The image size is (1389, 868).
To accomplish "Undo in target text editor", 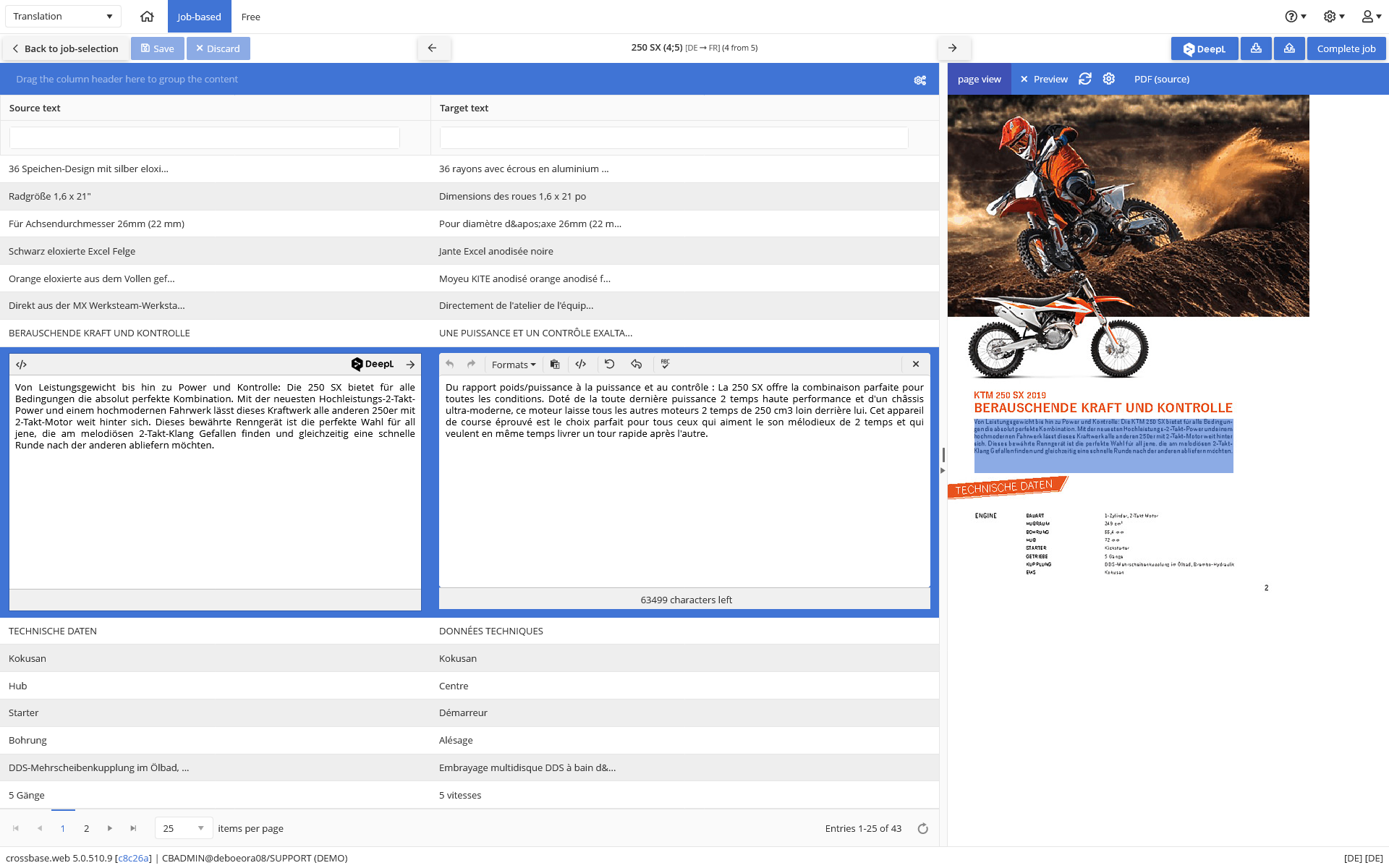I will (x=450, y=364).
